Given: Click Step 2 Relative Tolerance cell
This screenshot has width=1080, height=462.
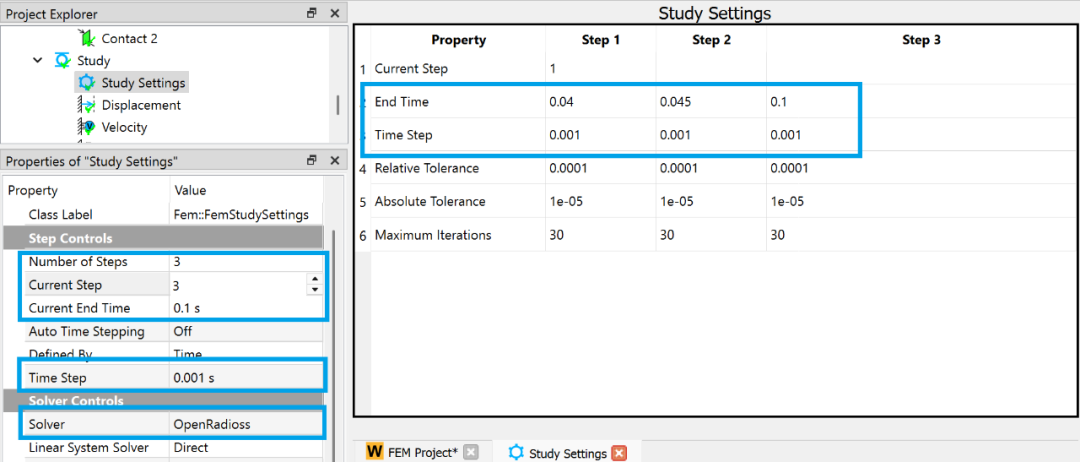Looking at the screenshot, I should point(711,168).
